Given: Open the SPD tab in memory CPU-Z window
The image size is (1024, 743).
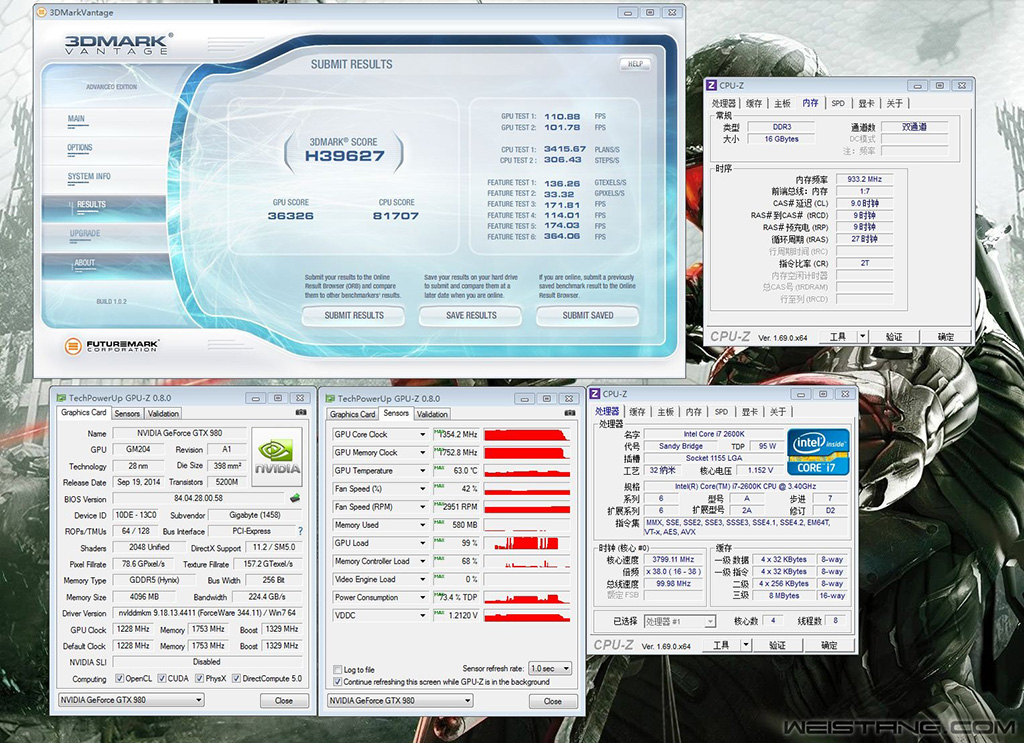Looking at the screenshot, I should click(837, 103).
